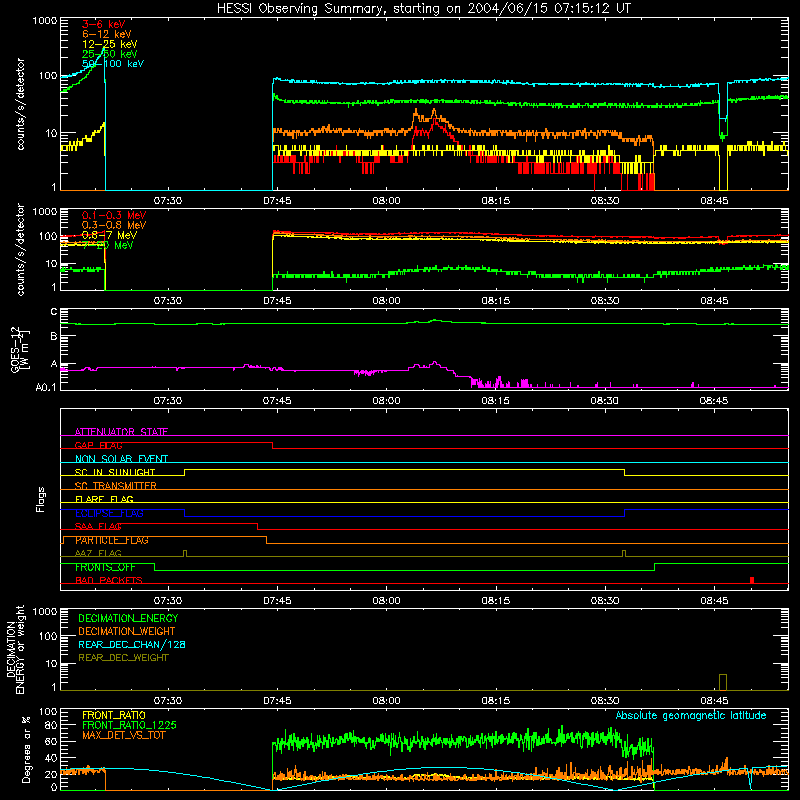The height and width of the screenshot is (800, 800).
Task: Click the 7-20 MeV legend entry
Action: pos(108,245)
